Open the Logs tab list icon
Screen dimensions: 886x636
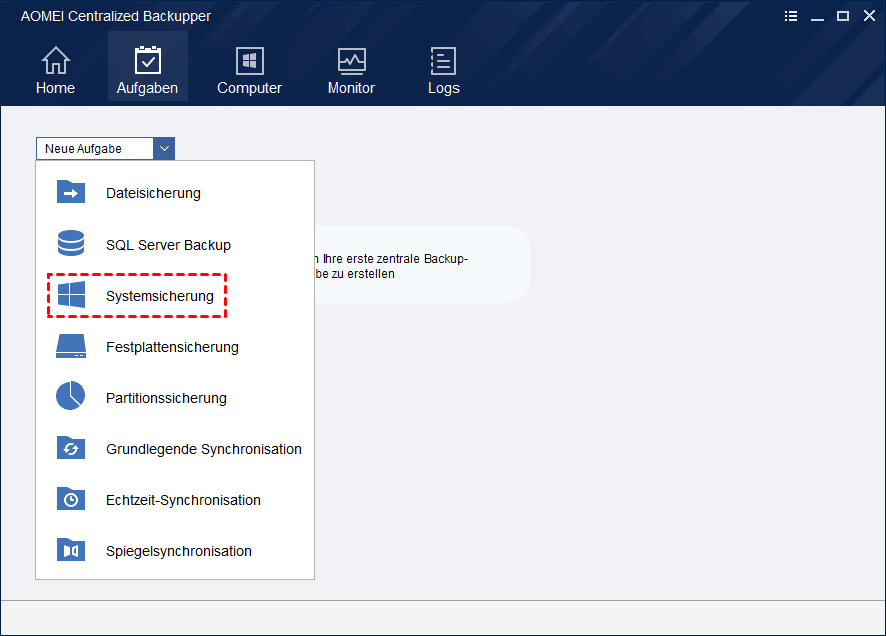(x=444, y=60)
